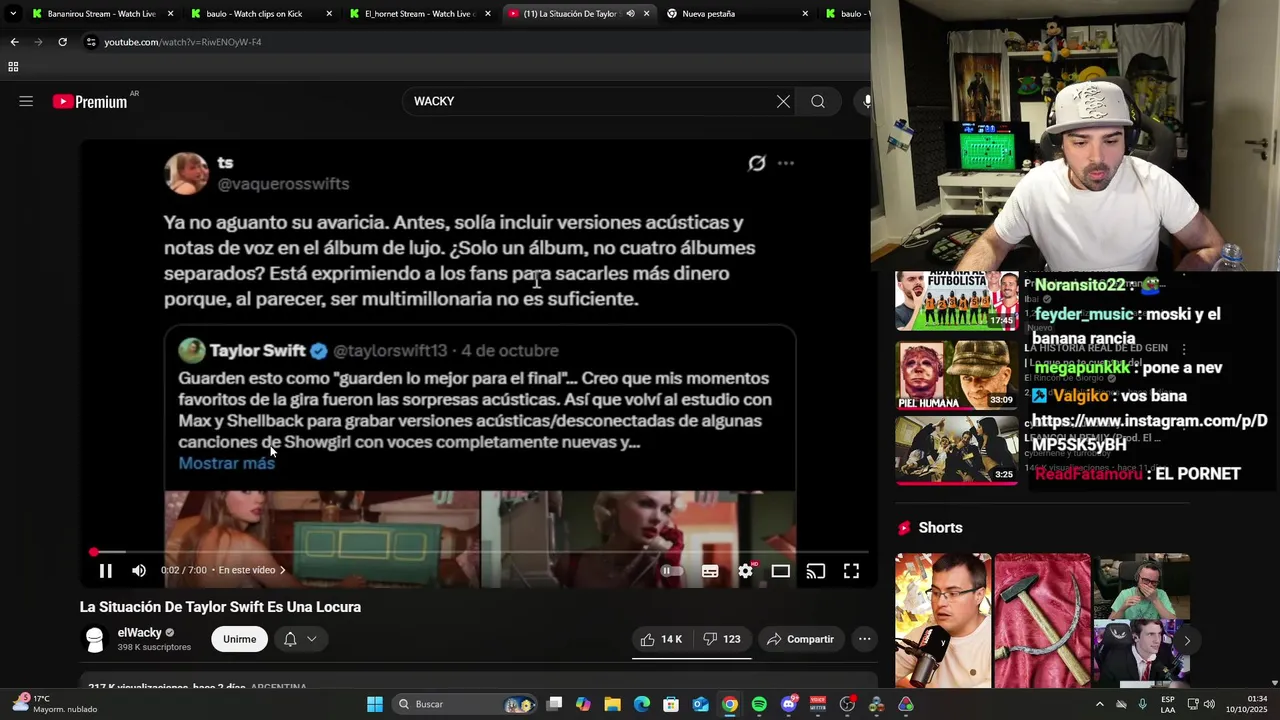Pause the YouTube video
Screen dimensions: 1280x720
pos(105,571)
